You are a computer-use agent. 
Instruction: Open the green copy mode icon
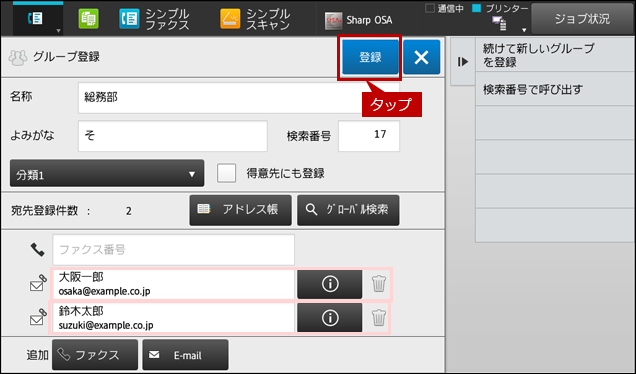click(x=88, y=19)
